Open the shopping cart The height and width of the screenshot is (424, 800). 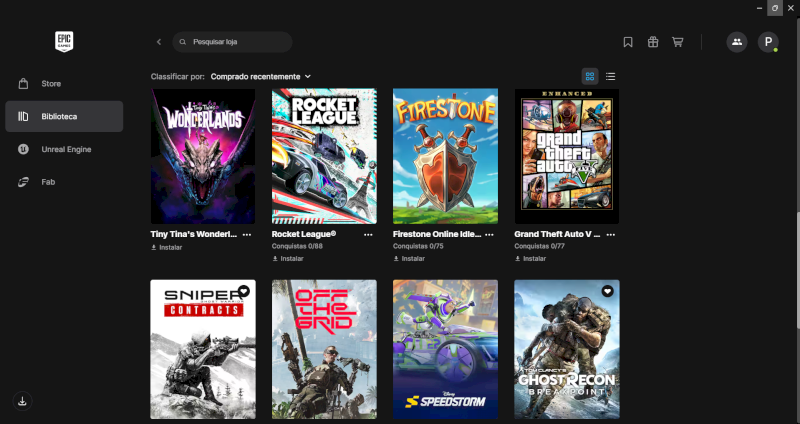click(x=678, y=42)
